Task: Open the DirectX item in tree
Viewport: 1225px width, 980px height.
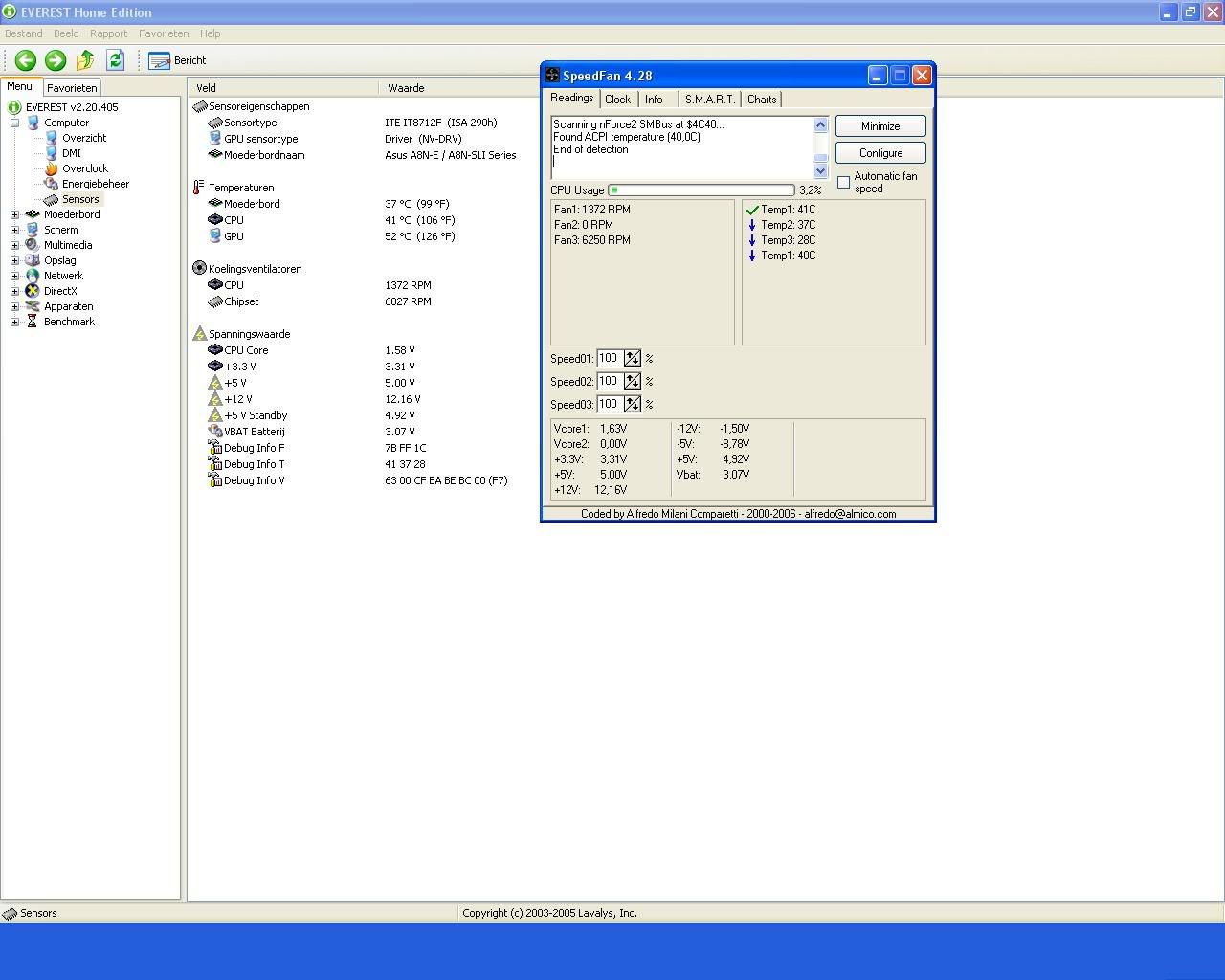Action: point(59,291)
